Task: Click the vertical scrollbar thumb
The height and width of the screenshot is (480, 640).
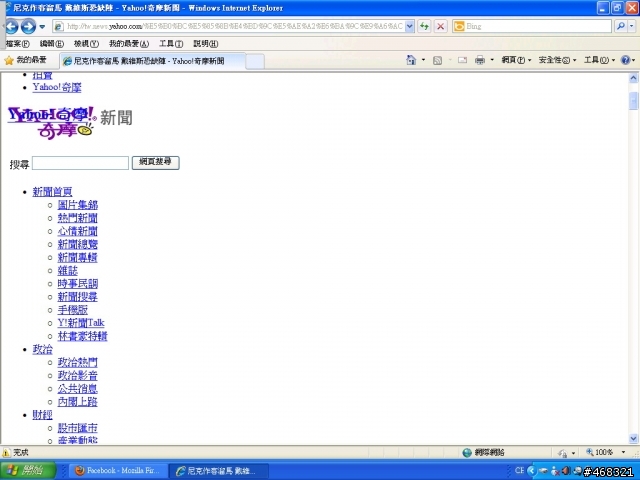Action: click(633, 101)
